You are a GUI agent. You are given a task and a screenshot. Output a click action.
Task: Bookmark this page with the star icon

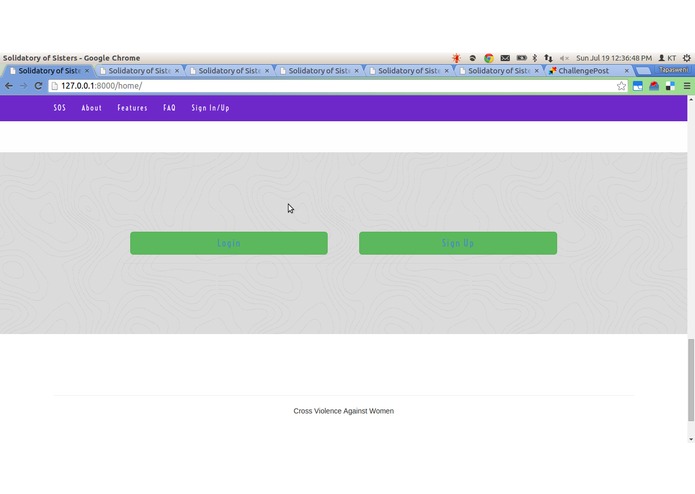[621, 86]
